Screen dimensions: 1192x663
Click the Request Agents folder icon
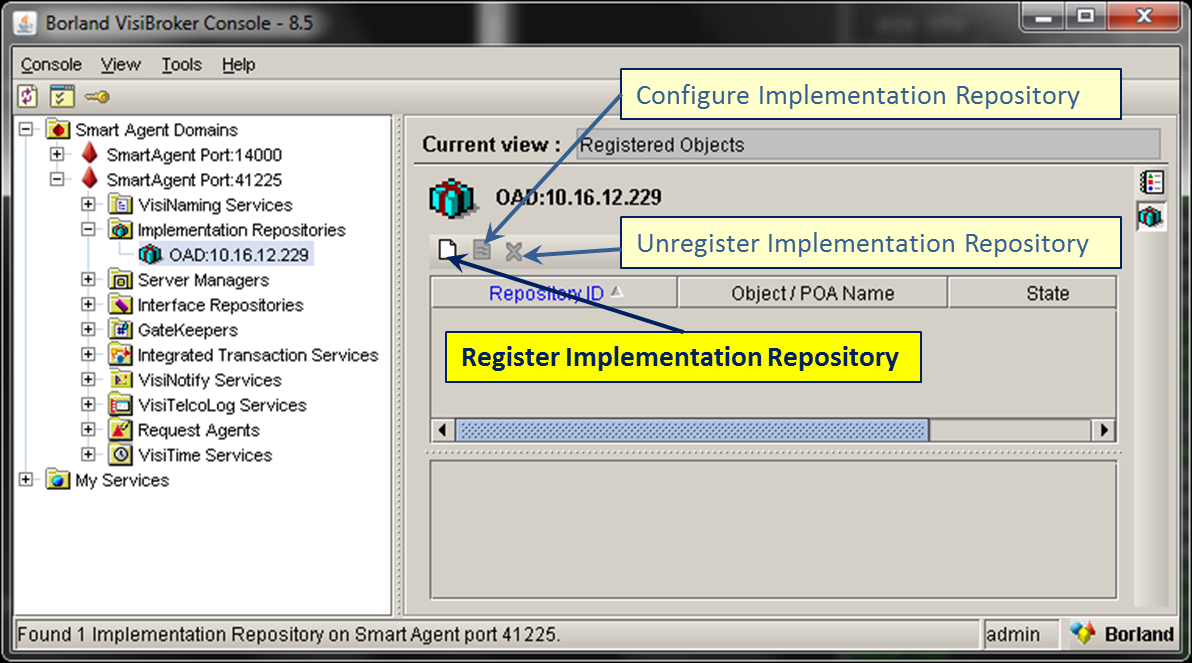click(x=120, y=430)
